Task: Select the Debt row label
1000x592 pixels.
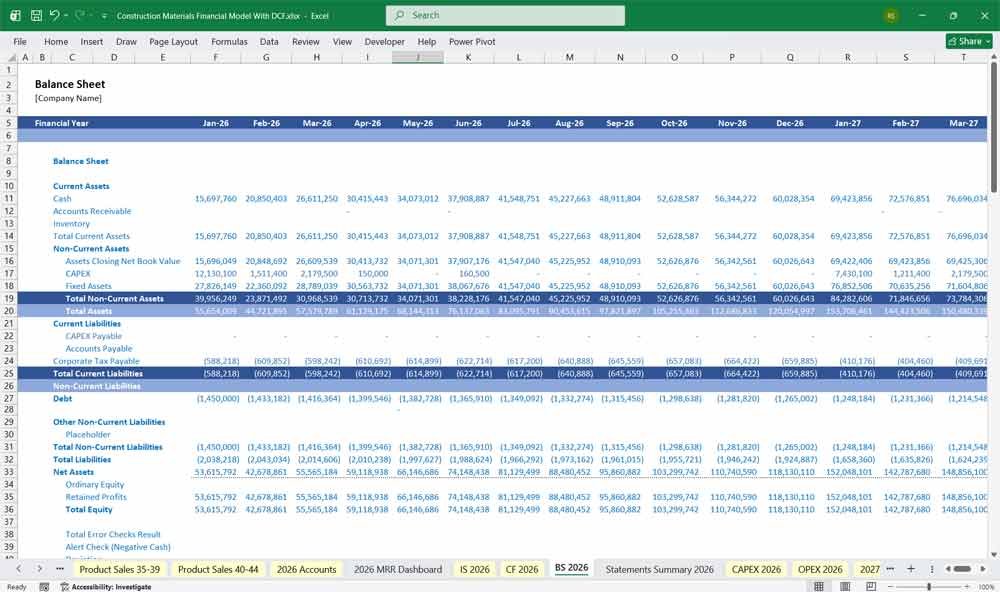Action: (62, 398)
